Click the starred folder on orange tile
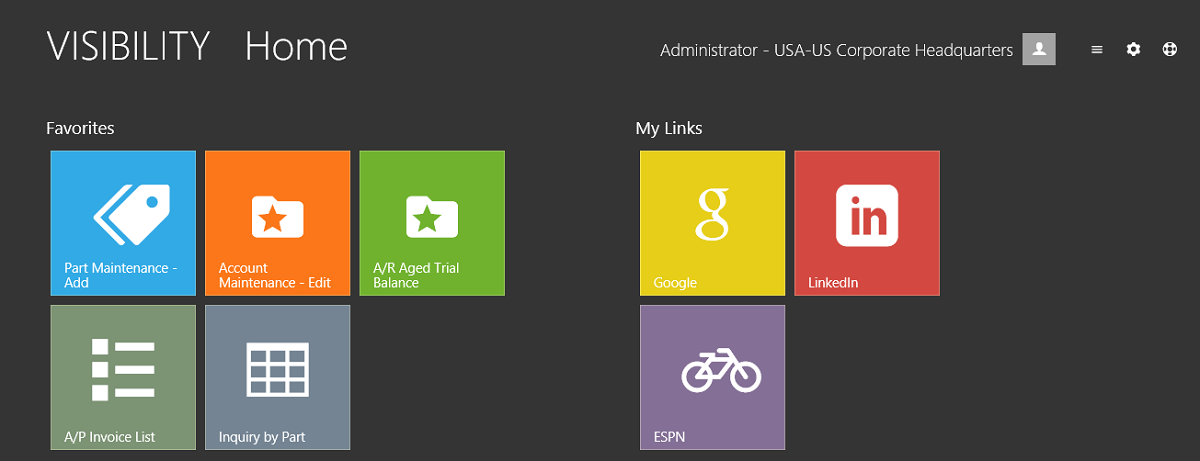The image size is (1200, 461). click(277, 216)
